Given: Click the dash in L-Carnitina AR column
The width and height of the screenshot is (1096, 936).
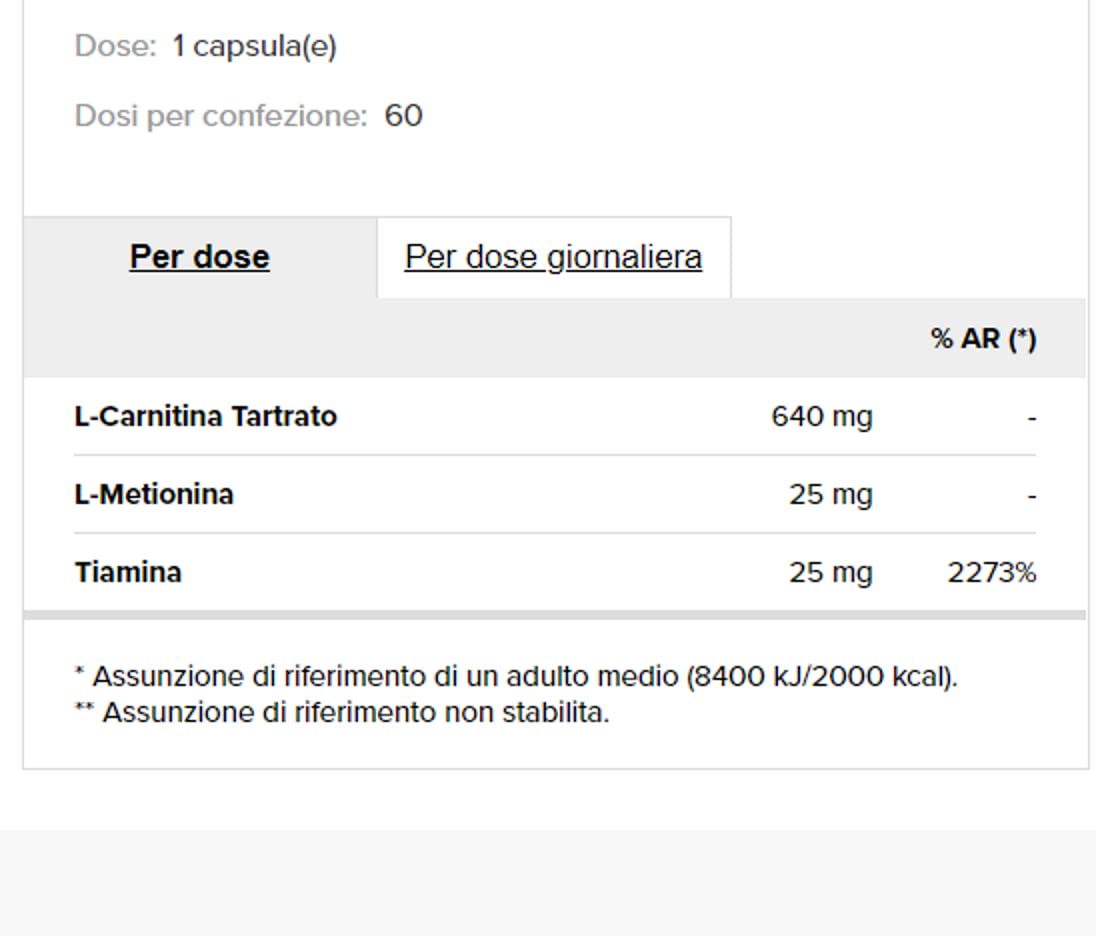Looking at the screenshot, I should click(x=1032, y=418).
